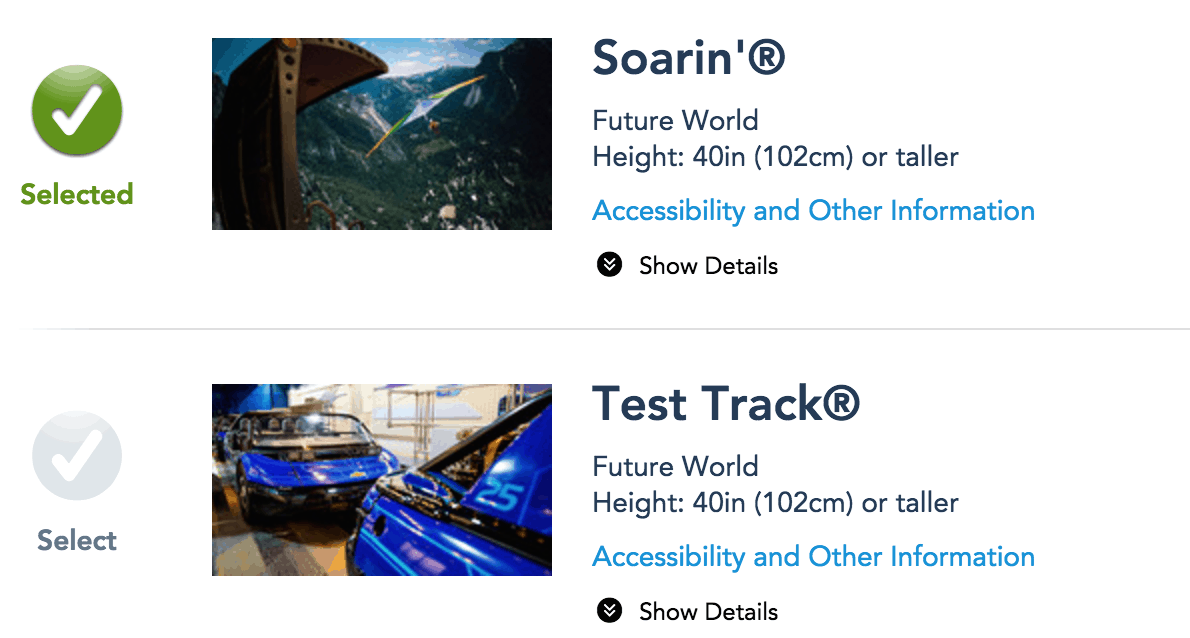Click the green Selected label
Image resolution: width=1190 pixels, height=638 pixels.
77,194
